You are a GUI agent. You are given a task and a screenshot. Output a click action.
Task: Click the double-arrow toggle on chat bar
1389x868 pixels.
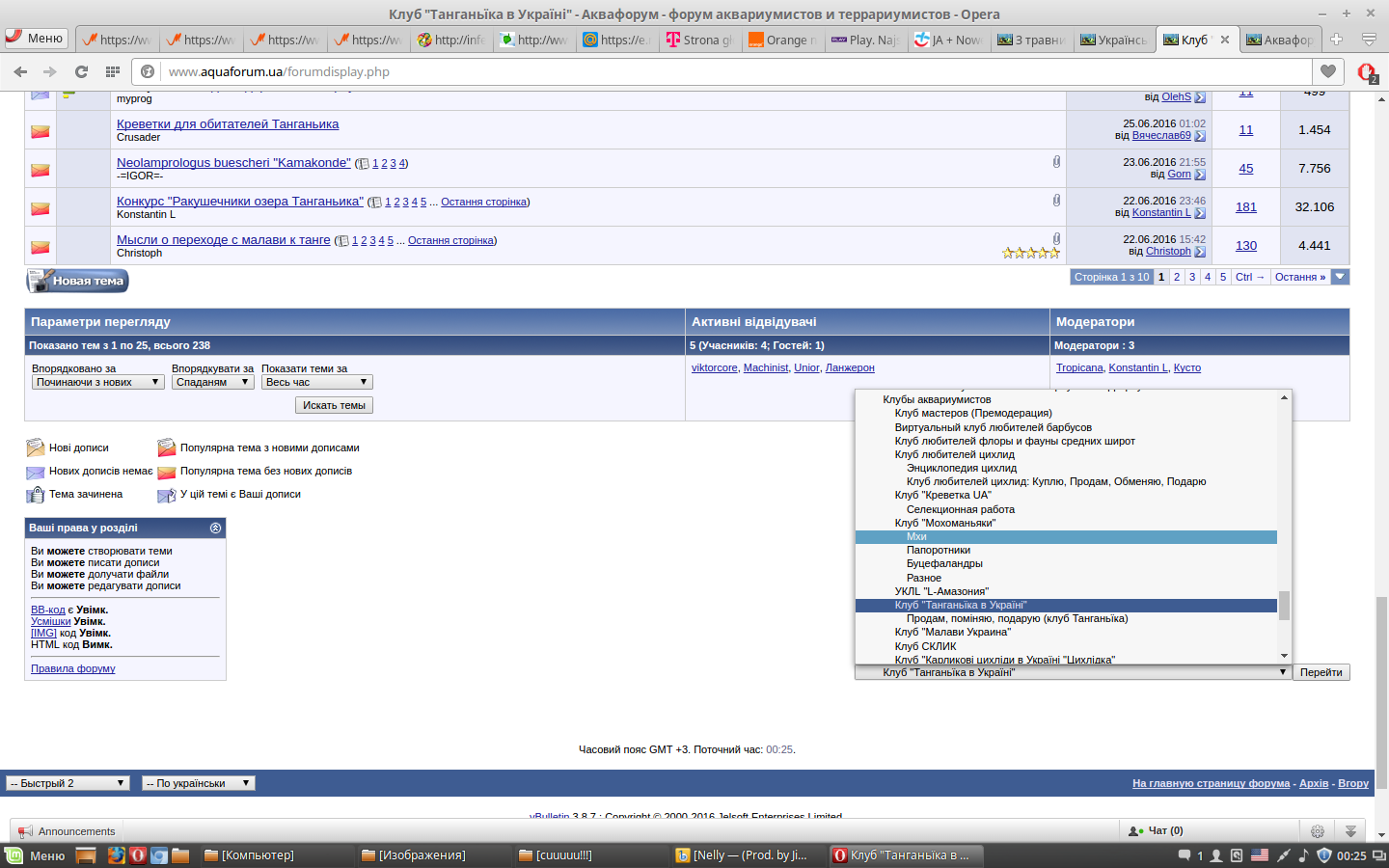[x=1350, y=831]
